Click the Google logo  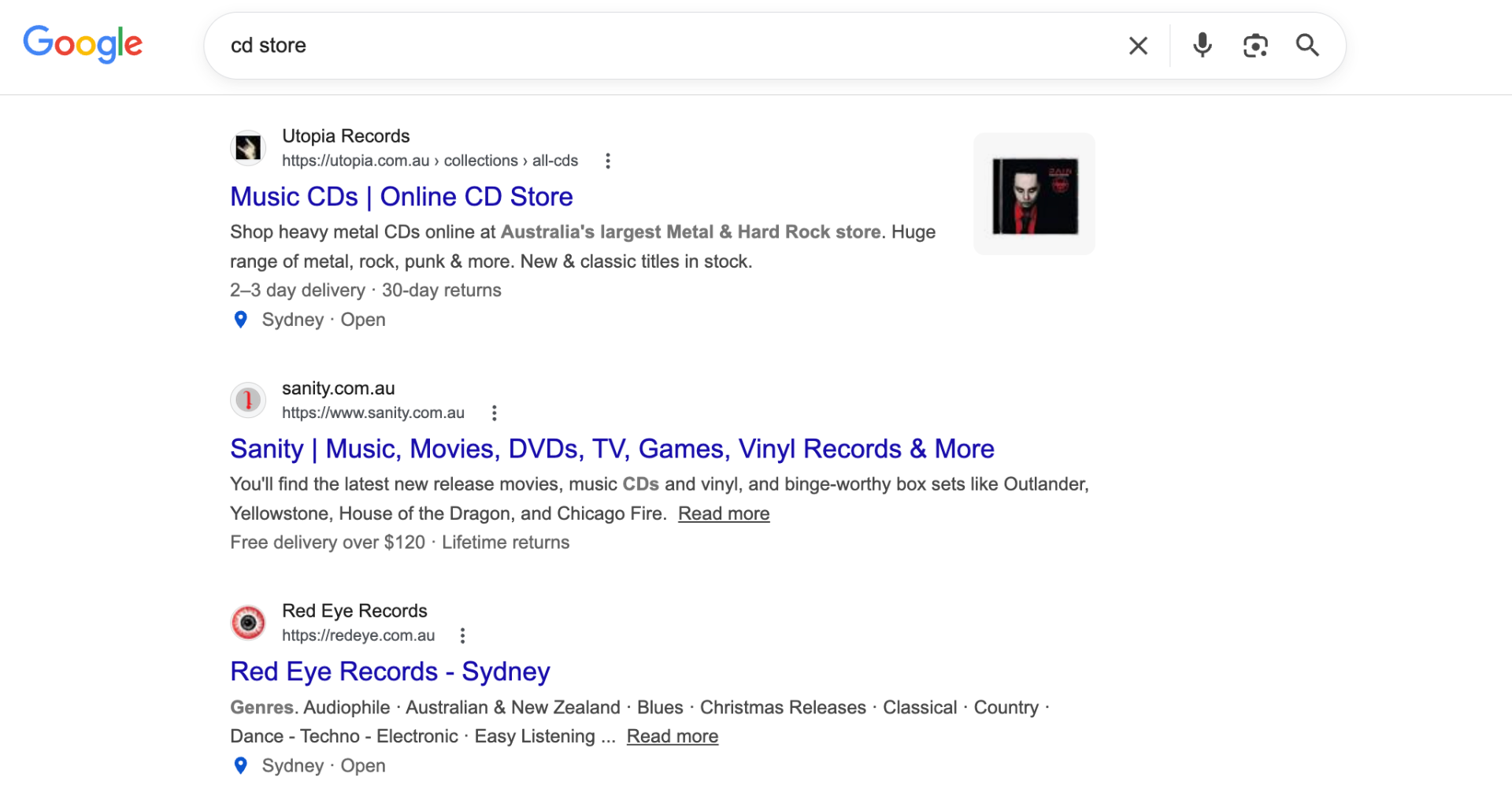[83, 44]
